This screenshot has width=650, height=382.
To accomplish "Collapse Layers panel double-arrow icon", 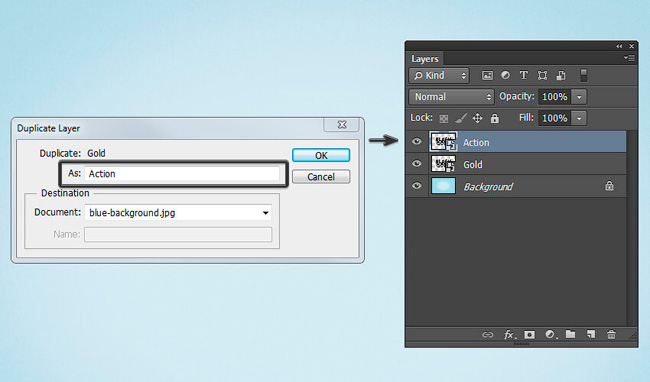I will [619, 46].
